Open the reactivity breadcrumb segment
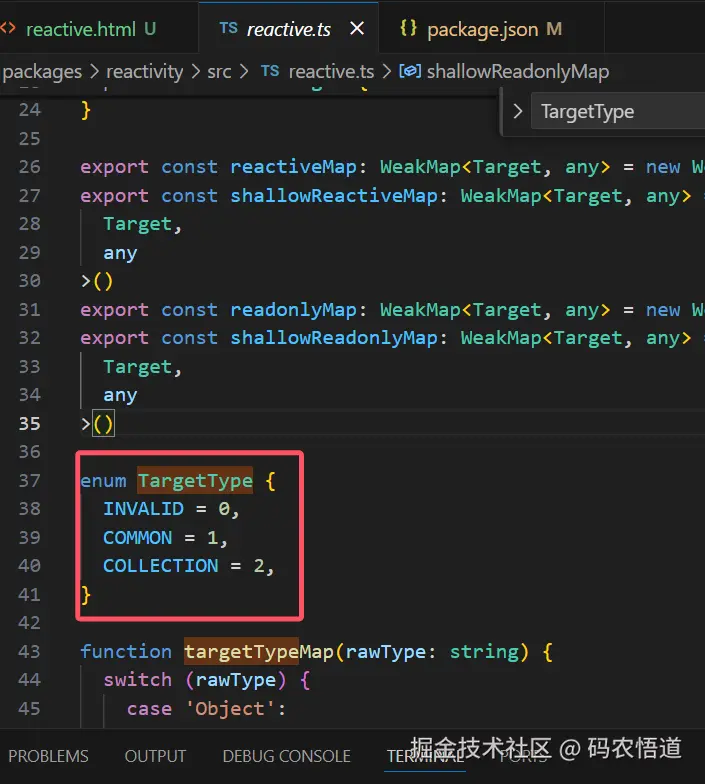This screenshot has height=784, width=705. pos(144,72)
